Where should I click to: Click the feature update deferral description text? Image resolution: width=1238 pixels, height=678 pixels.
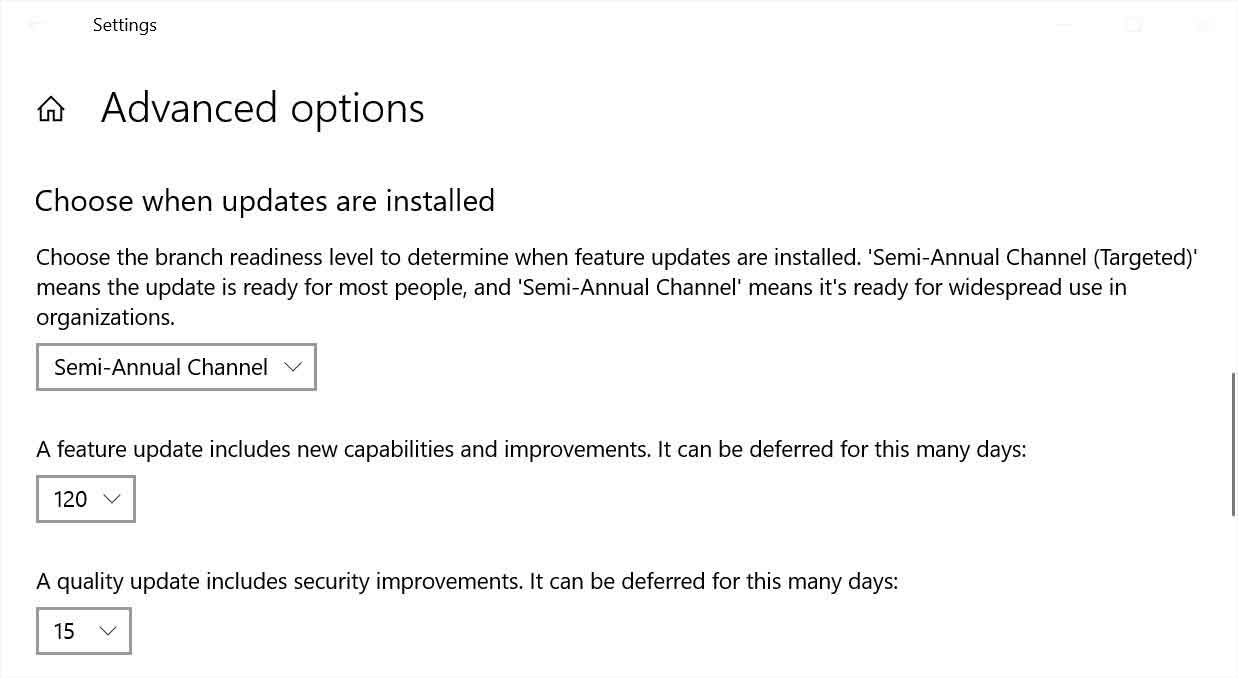click(531, 449)
